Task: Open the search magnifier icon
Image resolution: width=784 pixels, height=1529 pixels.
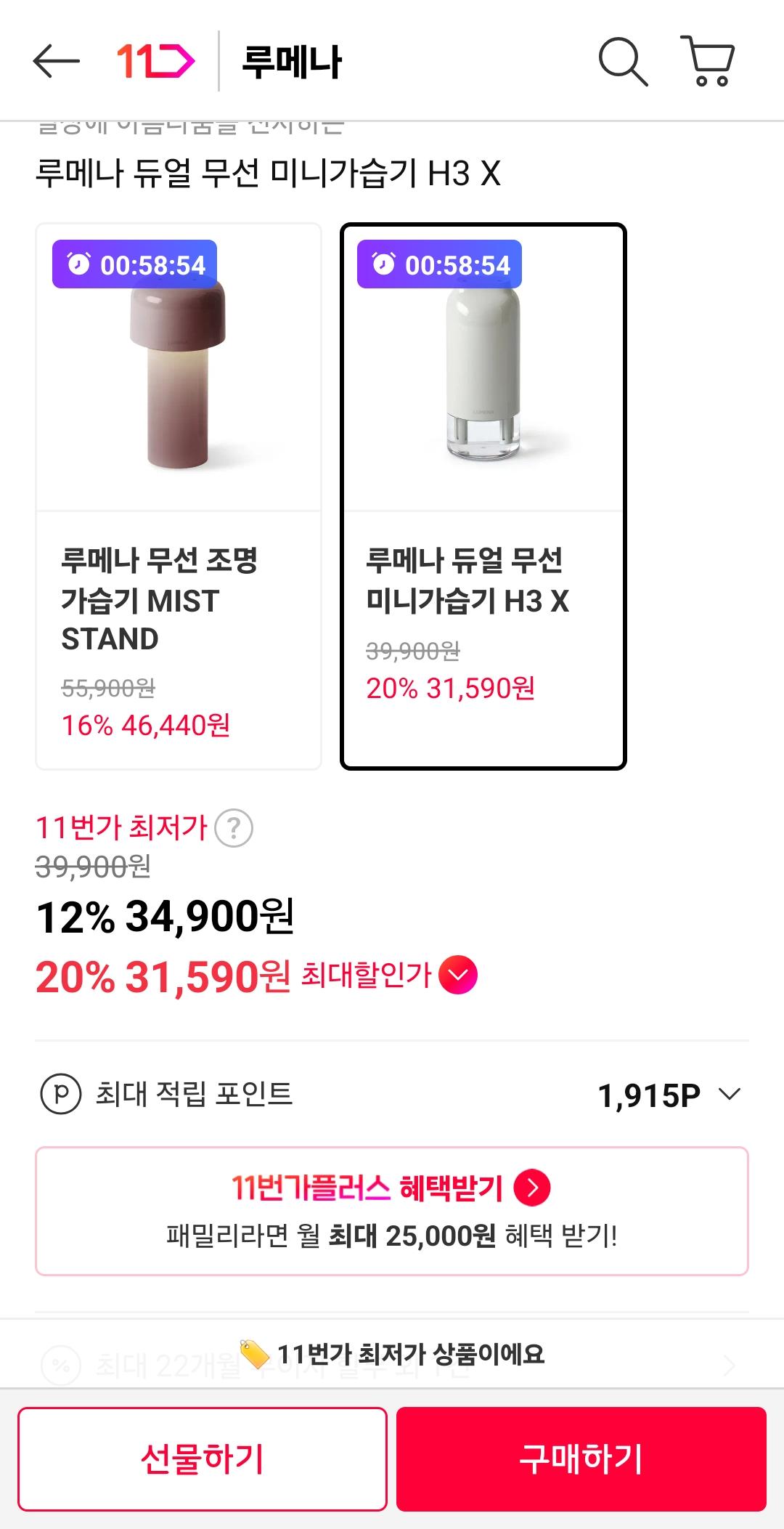Action: click(622, 62)
